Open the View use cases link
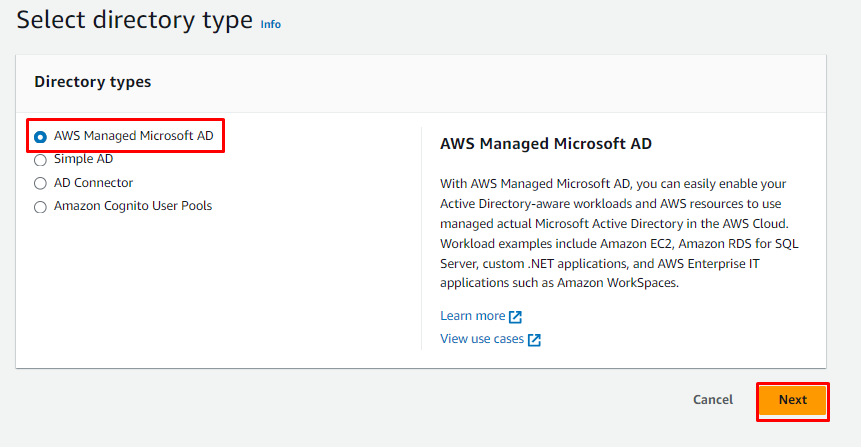This screenshot has width=861, height=447. (482, 340)
